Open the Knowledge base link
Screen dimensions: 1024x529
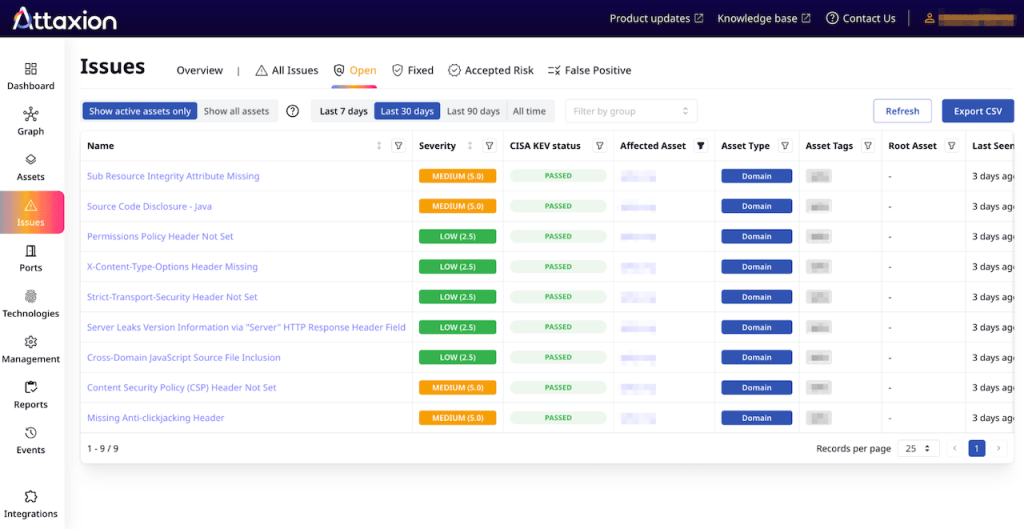pos(764,18)
